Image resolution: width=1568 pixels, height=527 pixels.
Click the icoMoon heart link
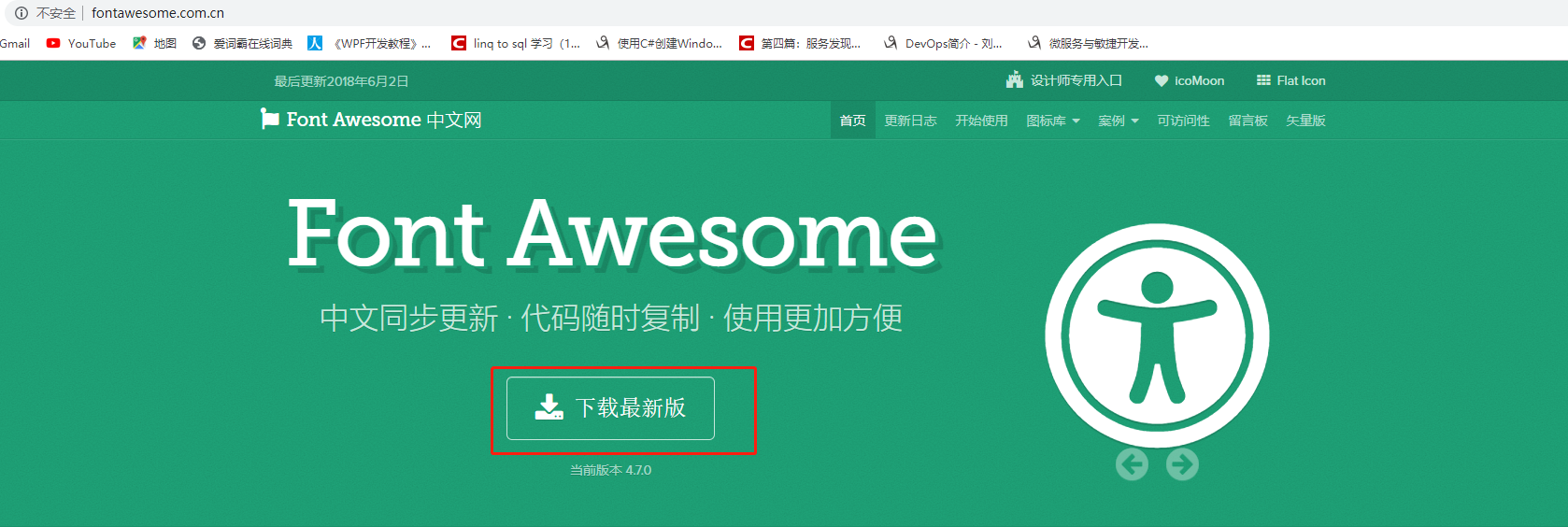coord(1189,80)
